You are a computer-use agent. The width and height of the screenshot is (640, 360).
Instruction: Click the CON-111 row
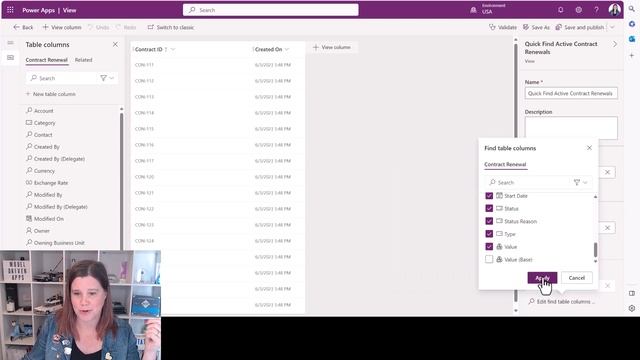tap(218, 65)
